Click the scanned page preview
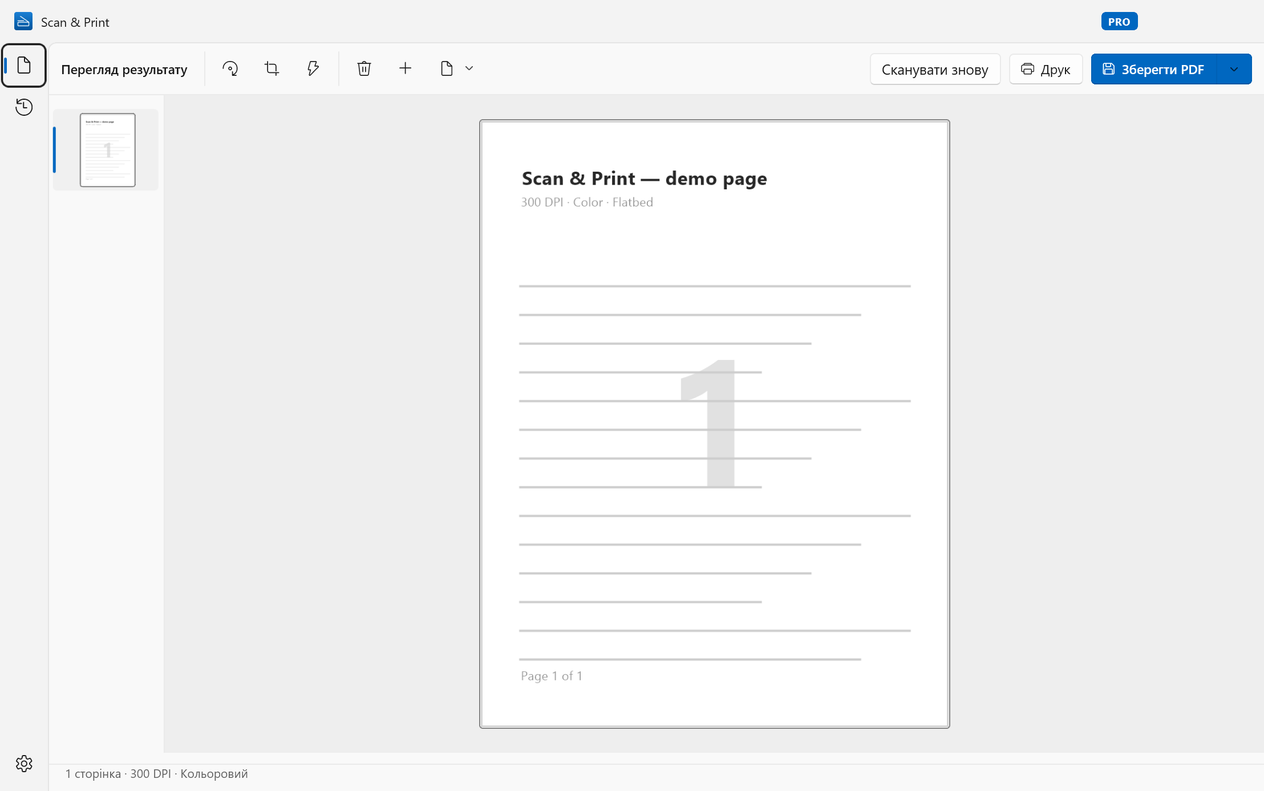This screenshot has width=1264, height=791. point(714,424)
